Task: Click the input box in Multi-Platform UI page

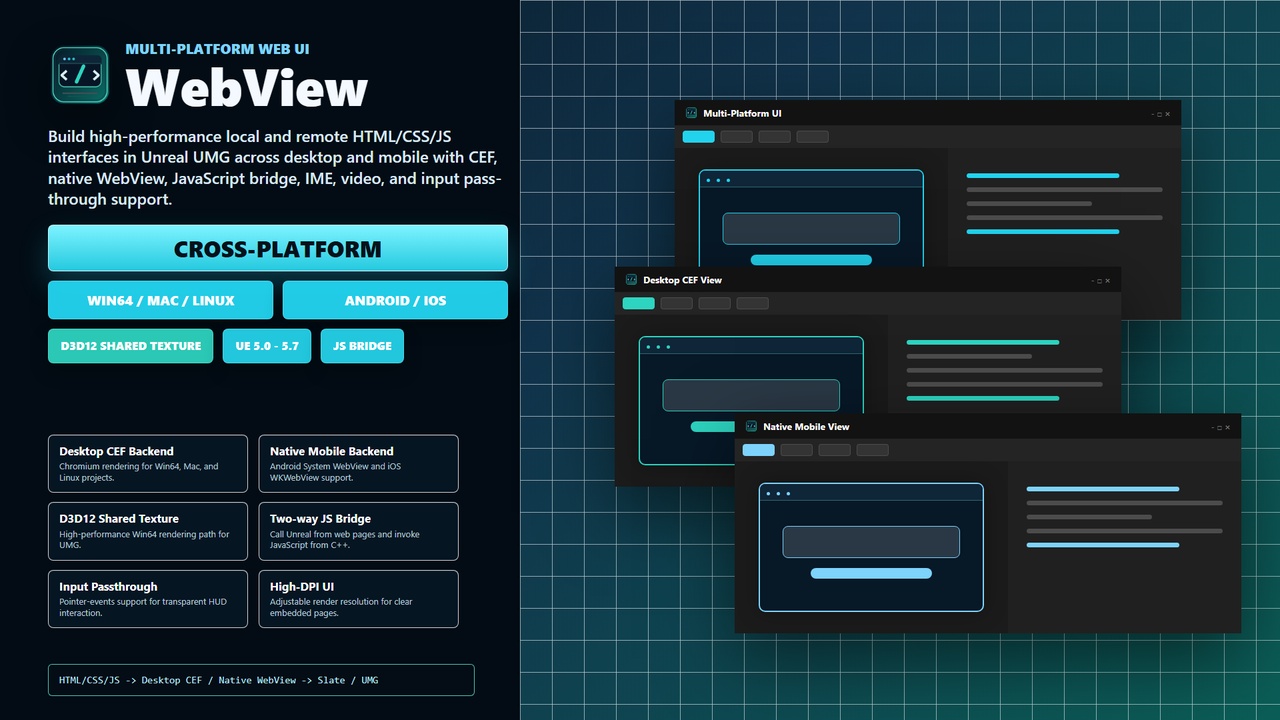Action: (x=811, y=228)
